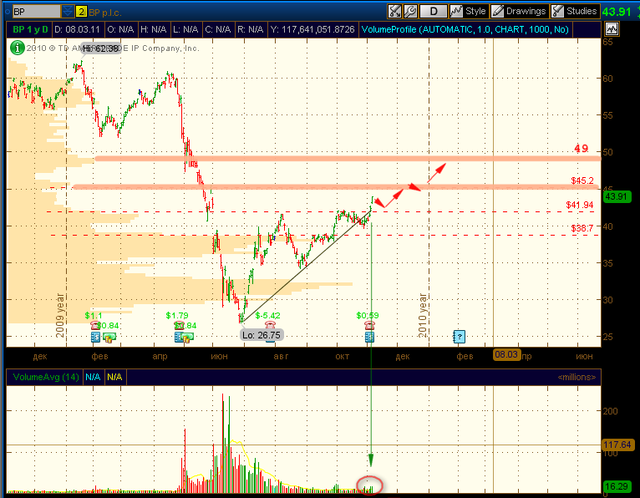The width and height of the screenshot is (640, 498).
Task: Click the 117.64 volume axis marker
Action: (x=618, y=445)
